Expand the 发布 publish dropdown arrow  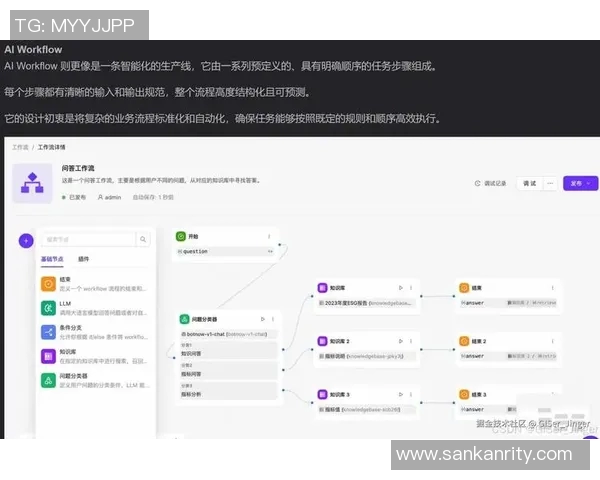(589, 183)
